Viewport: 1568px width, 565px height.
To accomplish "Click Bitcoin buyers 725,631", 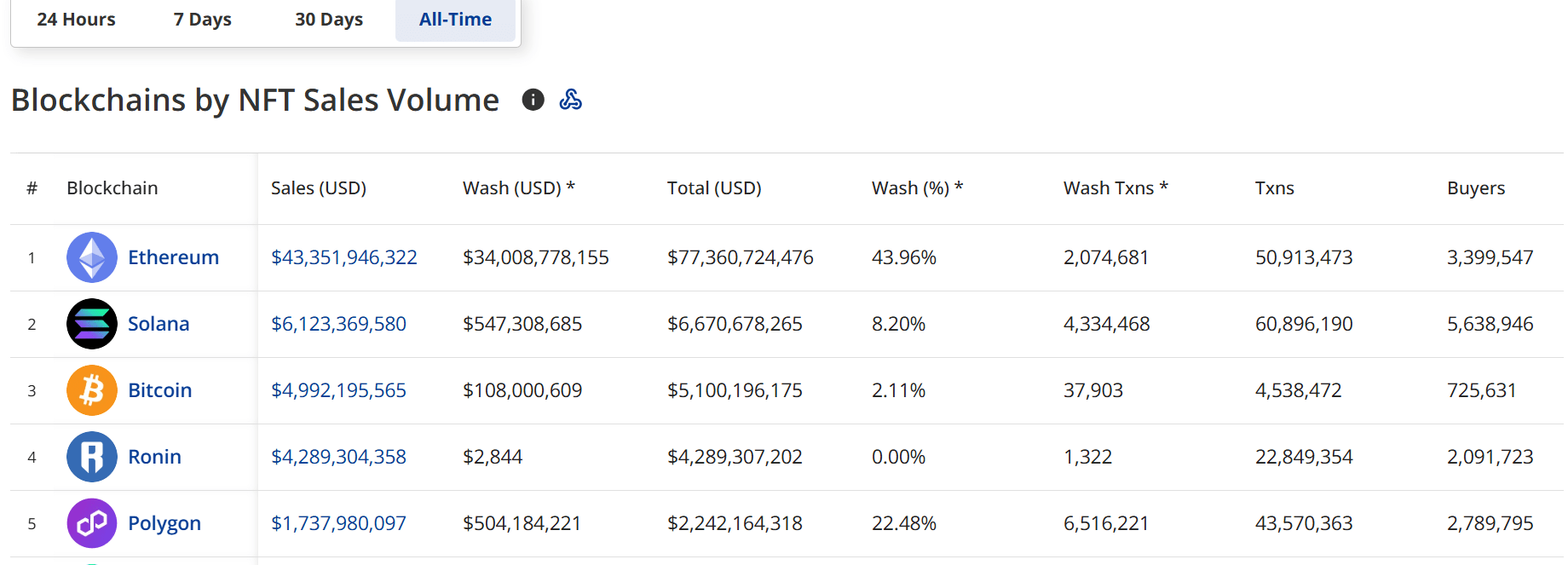I will coord(1482,390).
